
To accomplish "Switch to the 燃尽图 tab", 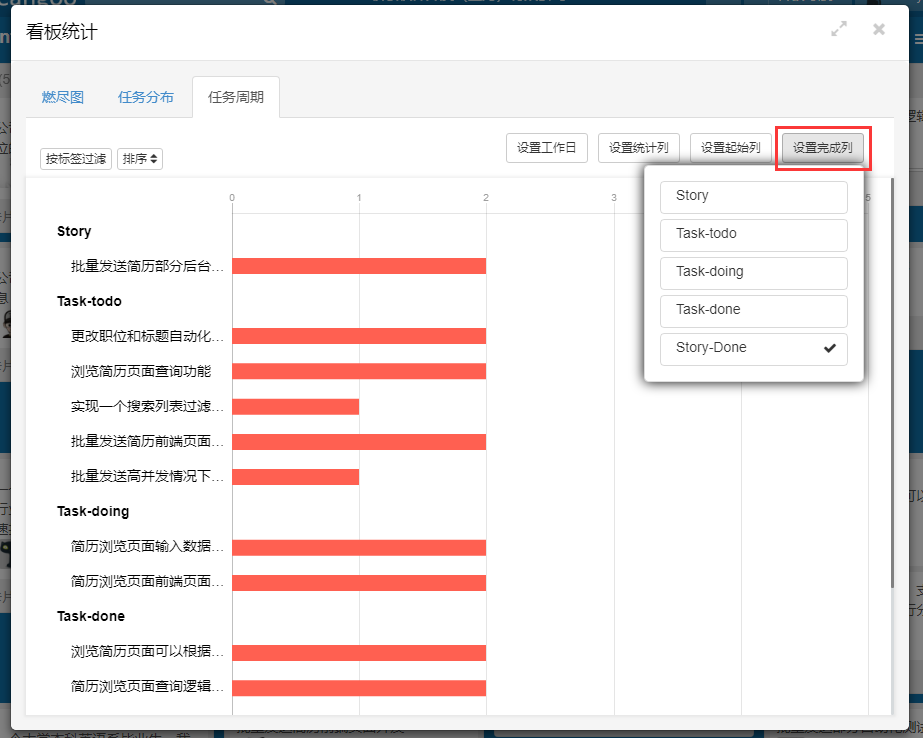I will [x=63, y=97].
